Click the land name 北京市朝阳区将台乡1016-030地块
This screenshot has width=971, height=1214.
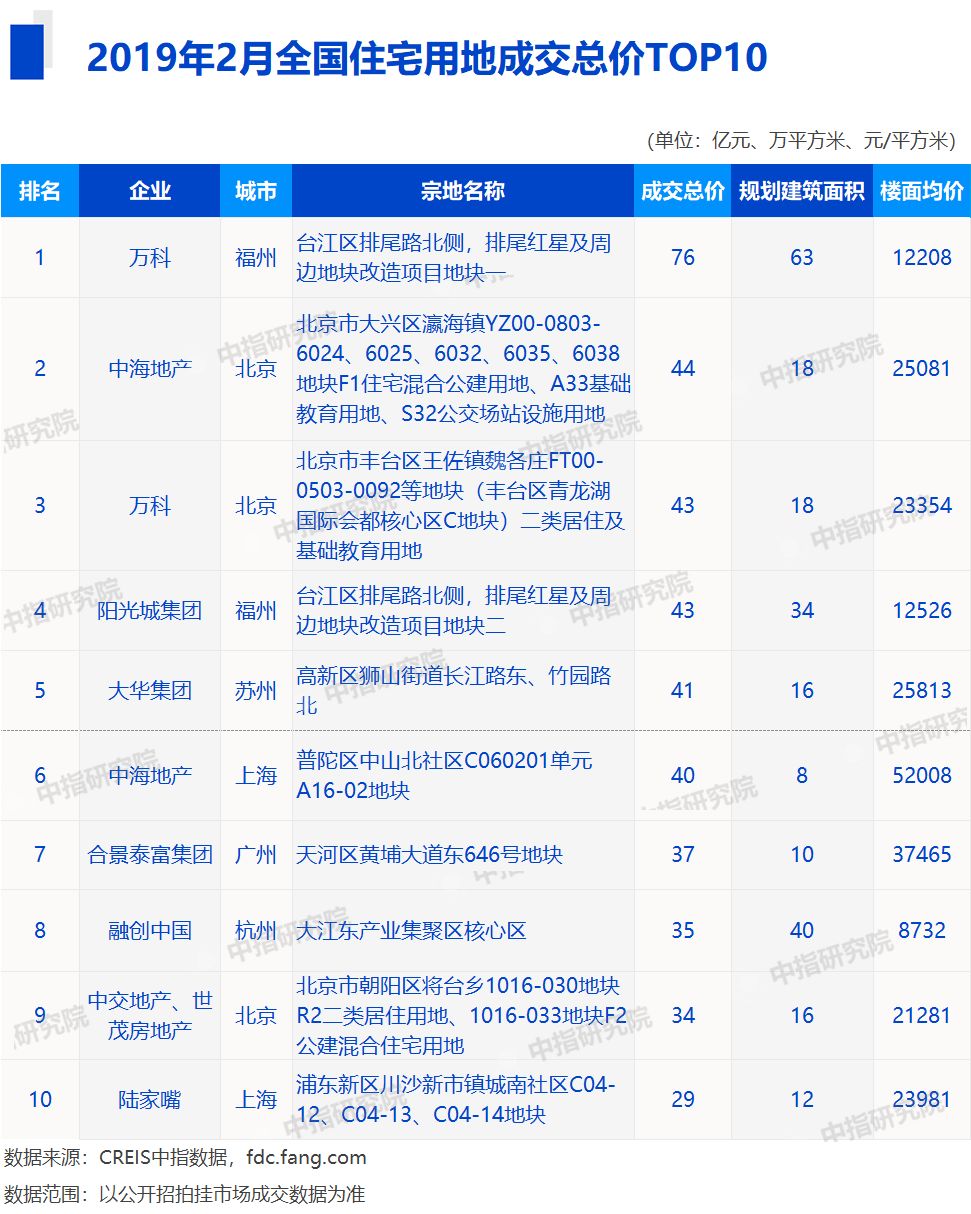click(462, 1016)
